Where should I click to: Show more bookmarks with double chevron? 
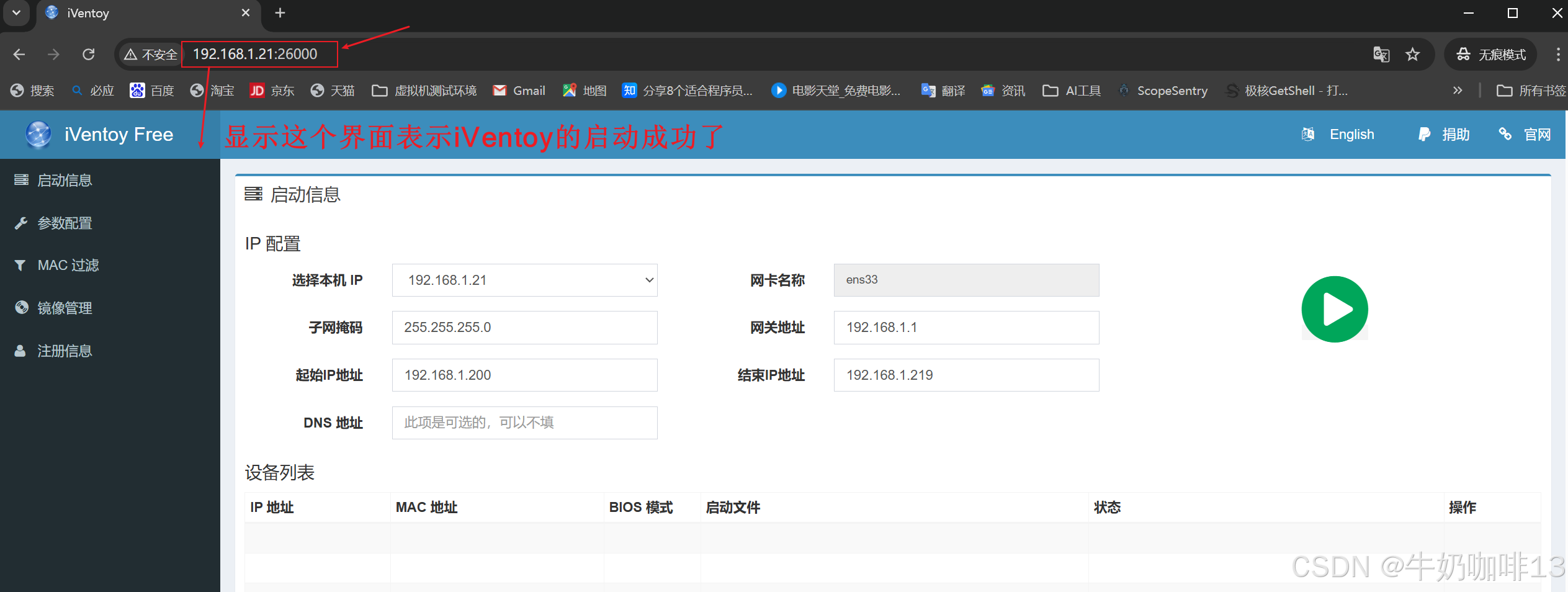click(1458, 91)
